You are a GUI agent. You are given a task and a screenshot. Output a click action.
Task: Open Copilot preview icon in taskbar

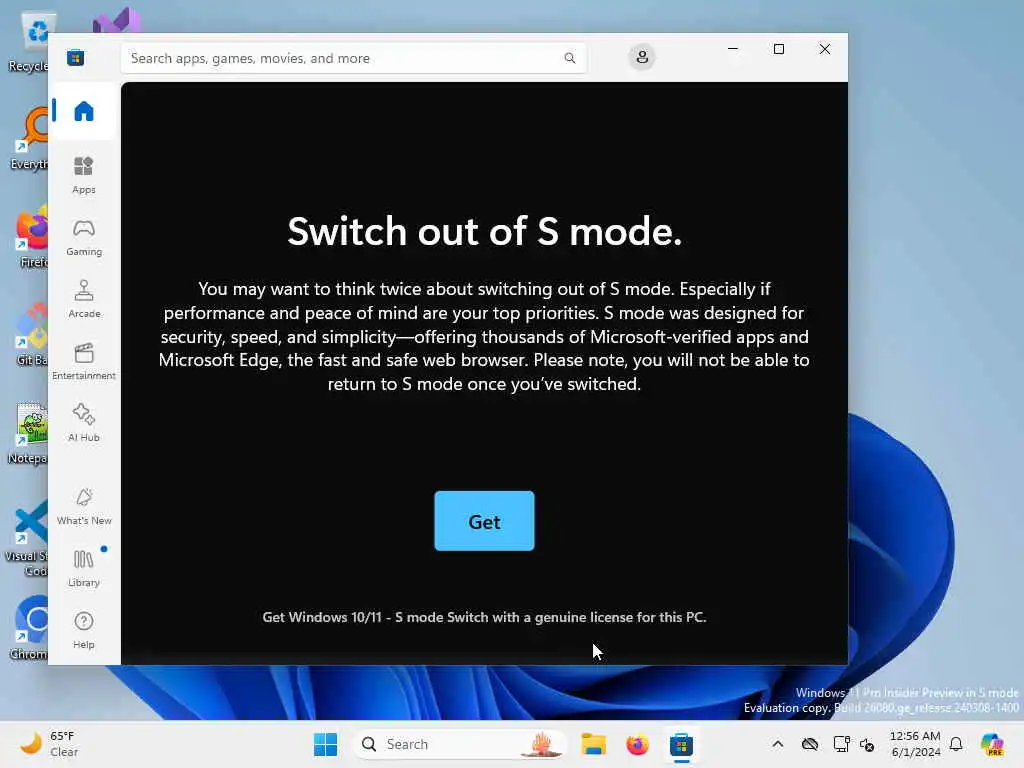point(992,744)
